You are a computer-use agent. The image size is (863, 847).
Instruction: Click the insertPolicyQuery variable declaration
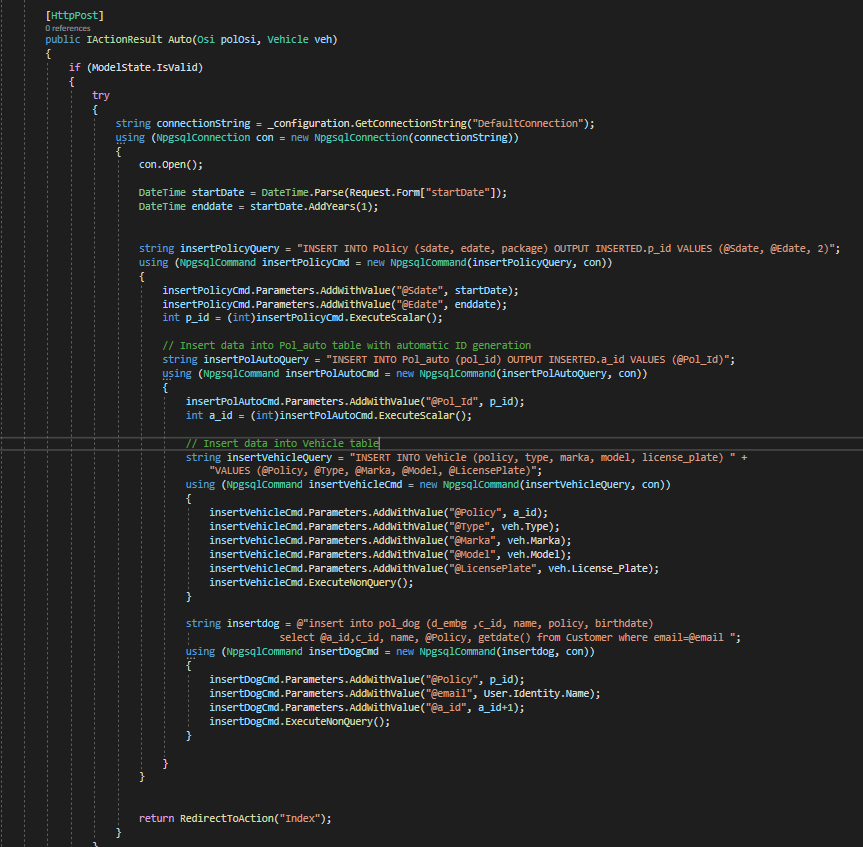(226, 248)
